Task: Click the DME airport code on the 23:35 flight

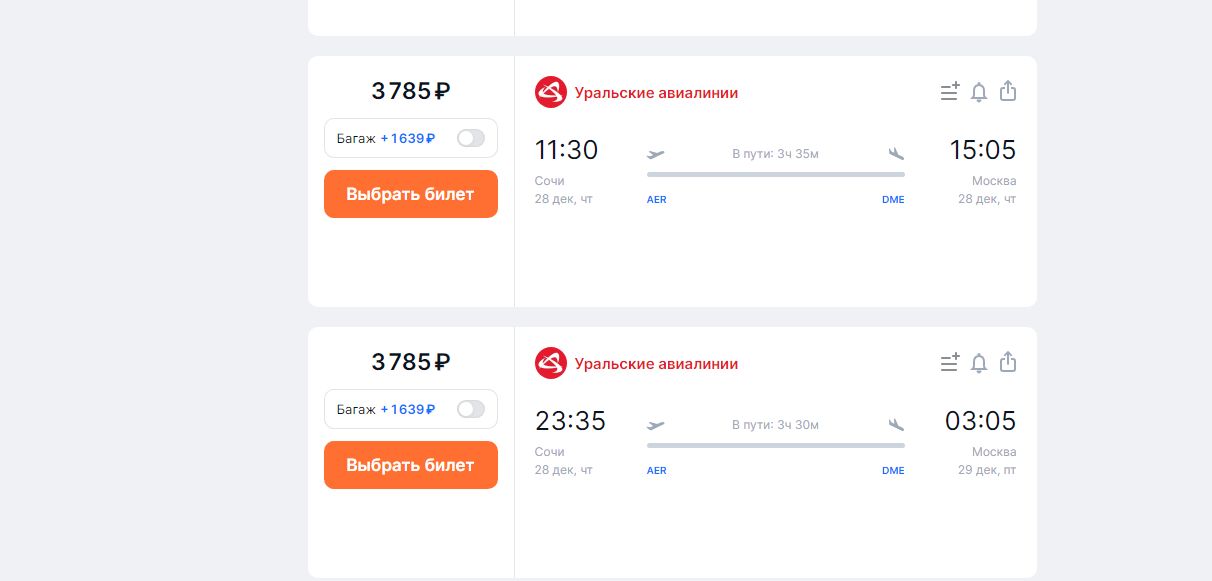Action: coord(893,471)
